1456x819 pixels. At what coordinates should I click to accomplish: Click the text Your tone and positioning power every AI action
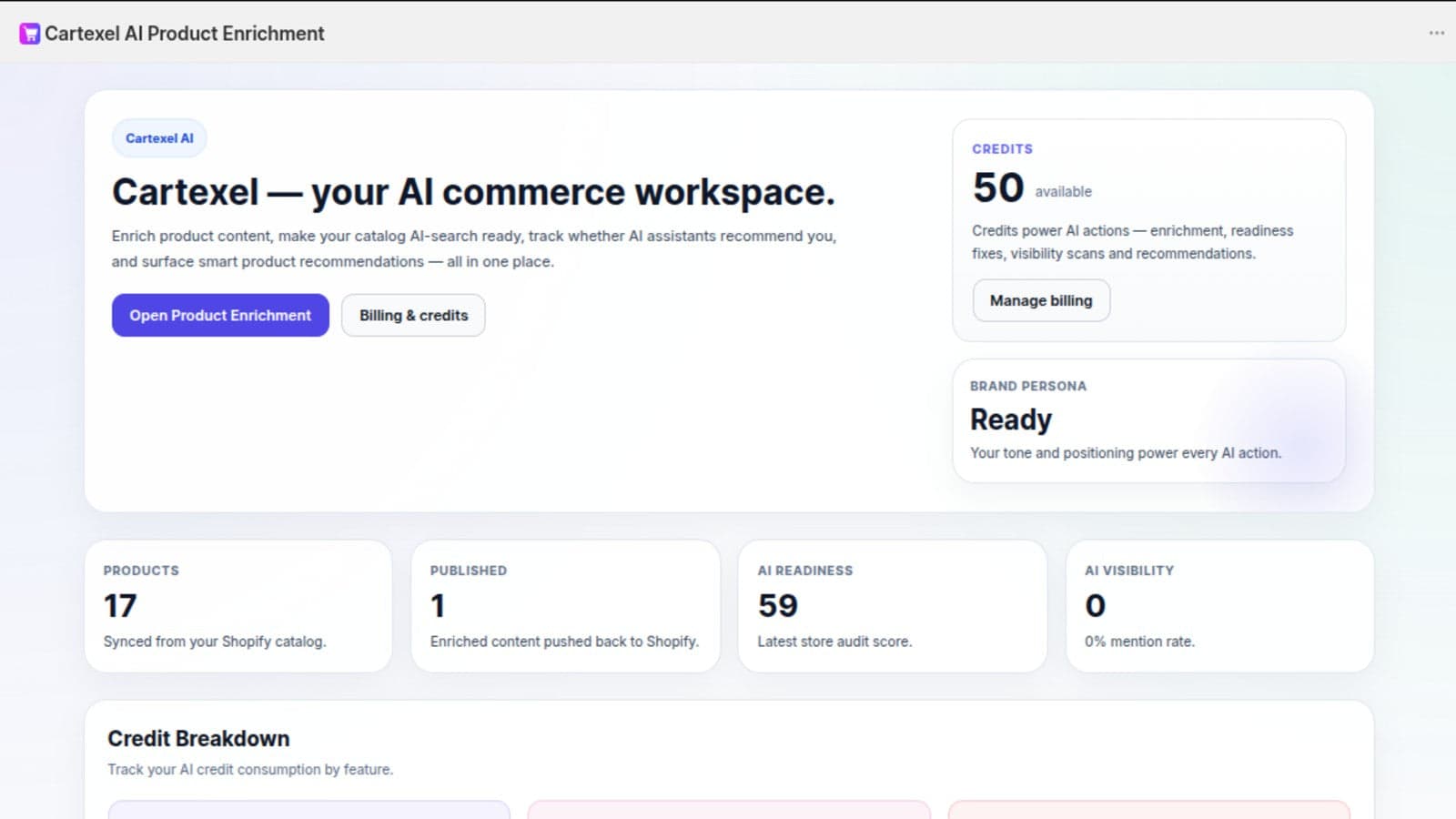tap(1126, 453)
